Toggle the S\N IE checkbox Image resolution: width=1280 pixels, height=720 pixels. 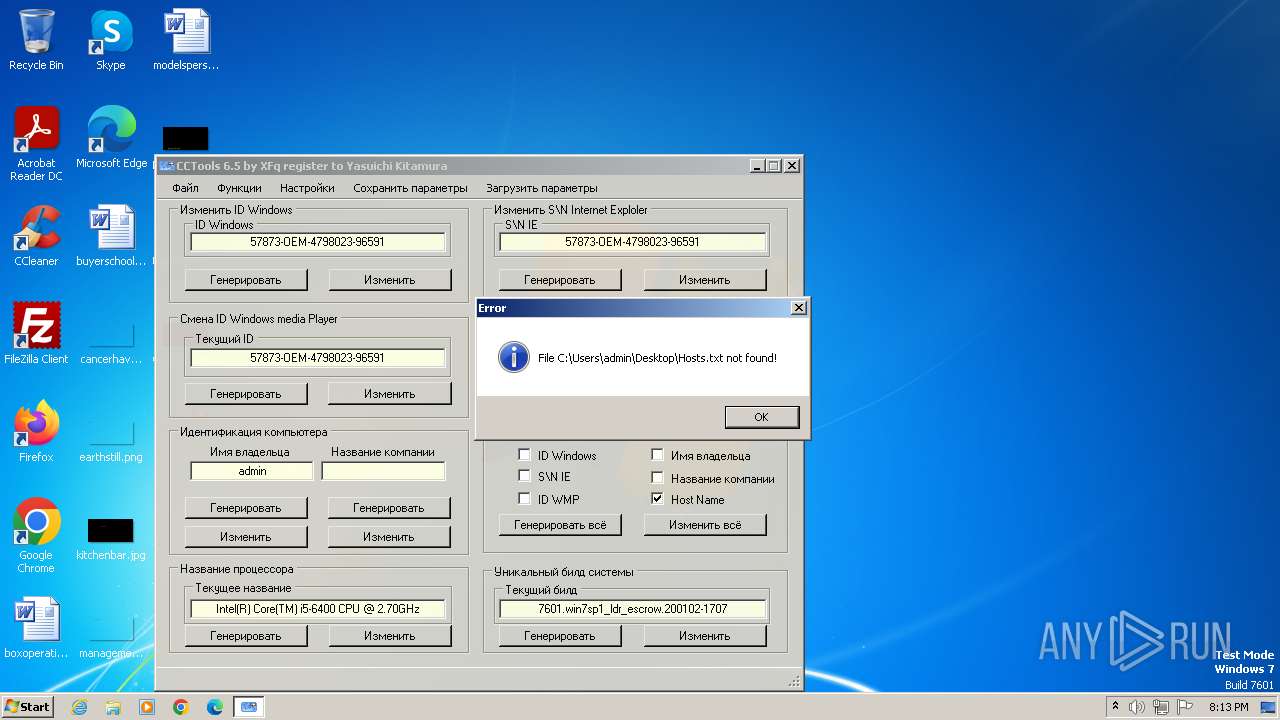[x=524, y=476]
